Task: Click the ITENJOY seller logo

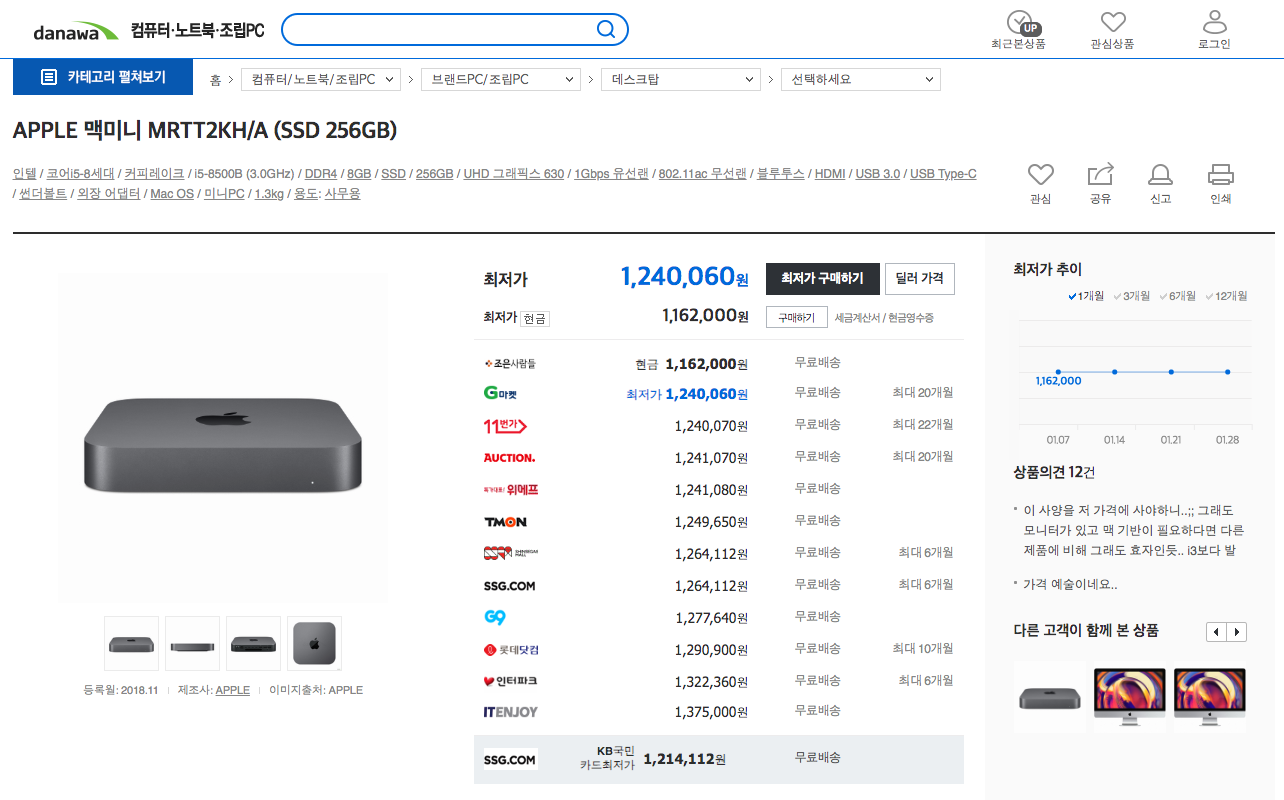Action: [x=510, y=712]
